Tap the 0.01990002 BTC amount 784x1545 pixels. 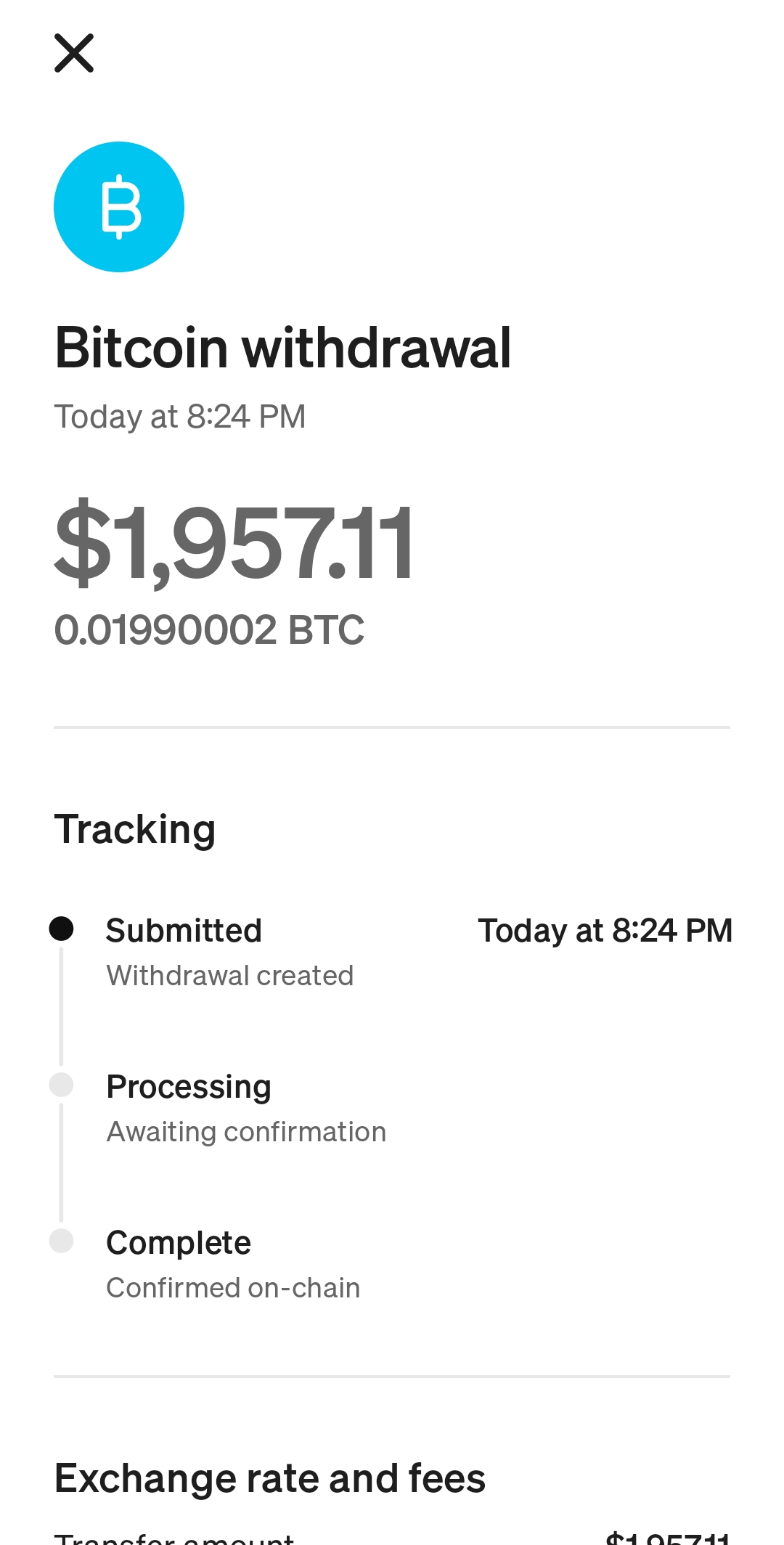pyautogui.click(x=209, y=629)
